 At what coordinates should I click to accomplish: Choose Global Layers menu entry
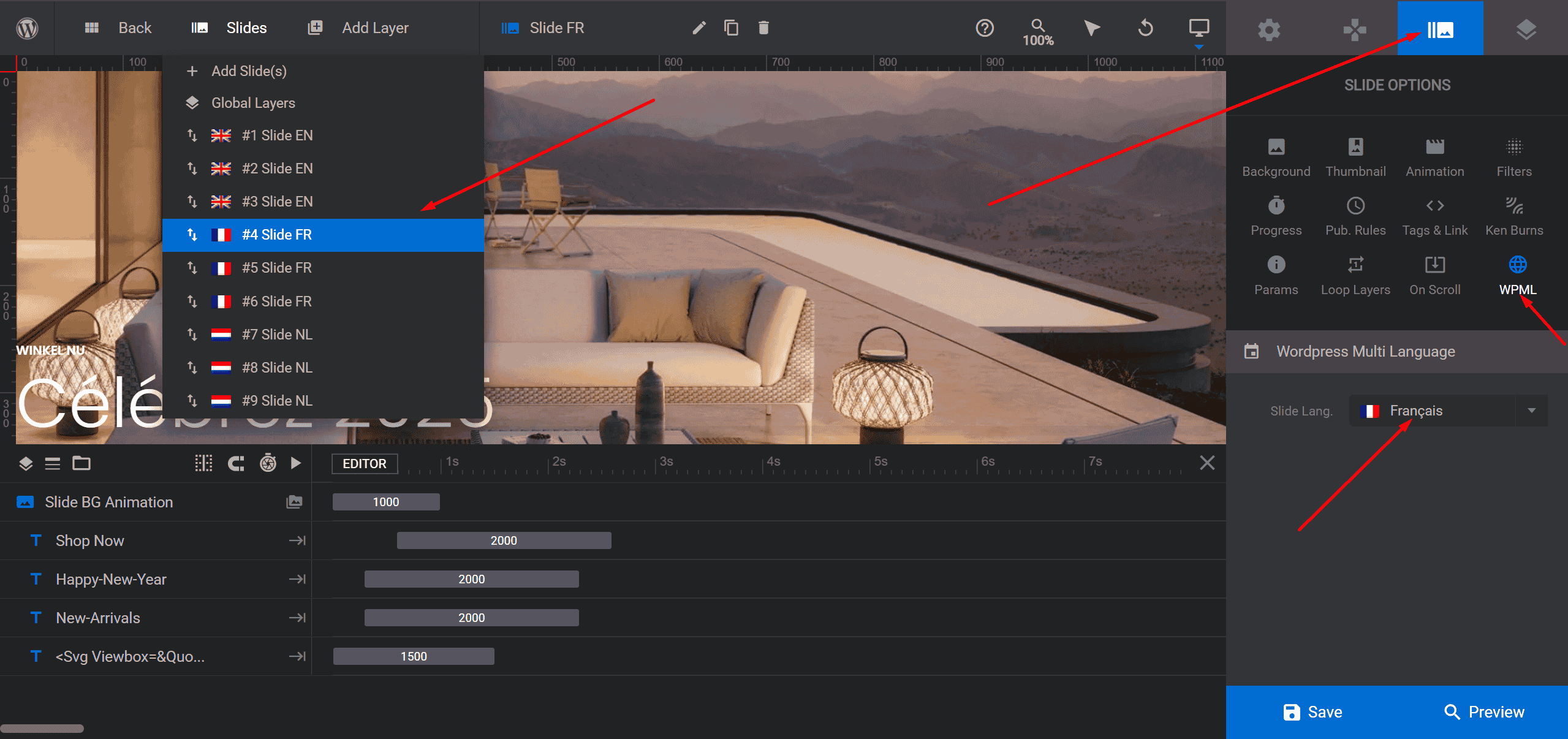coord(253,103)
